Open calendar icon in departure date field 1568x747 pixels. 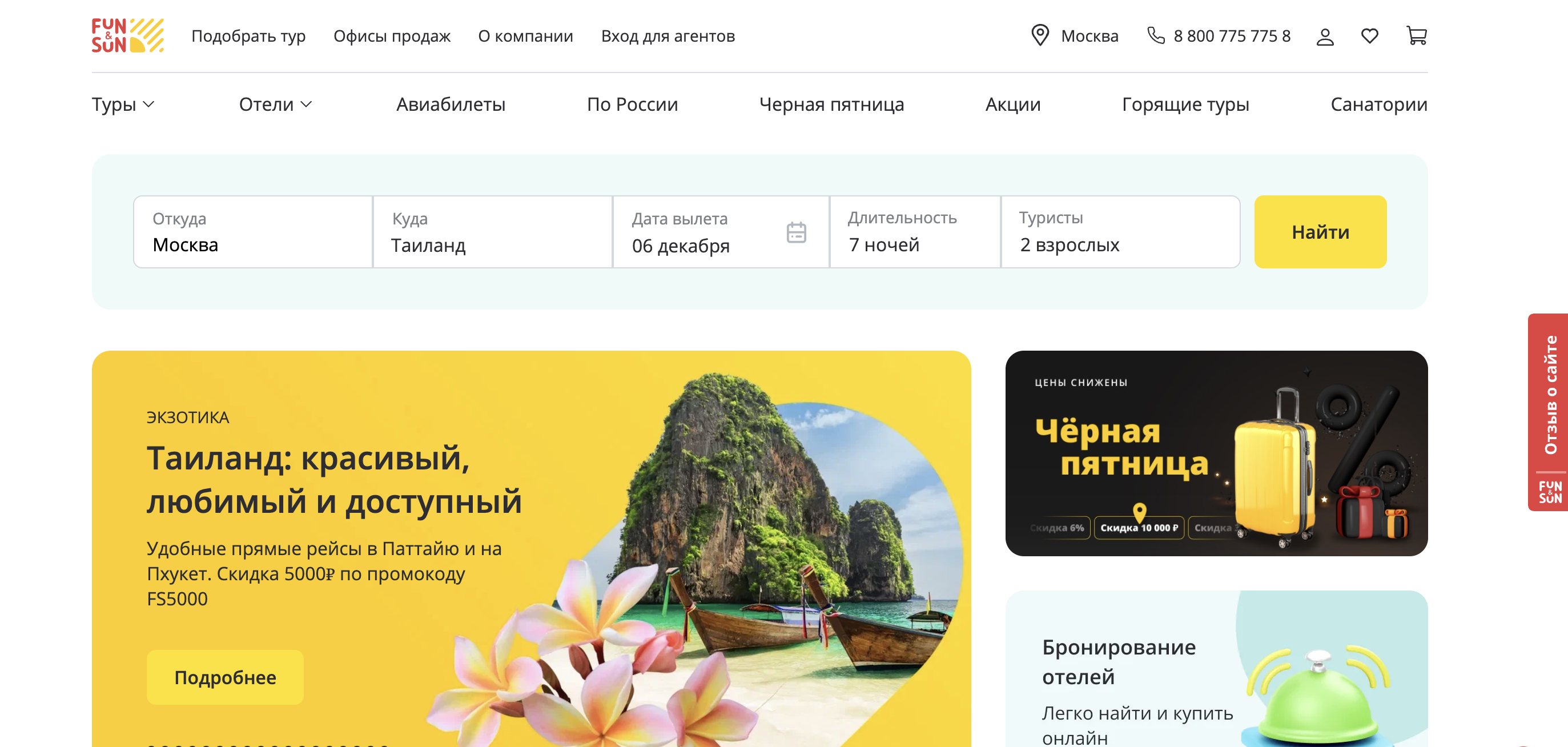tap(796, 232)
